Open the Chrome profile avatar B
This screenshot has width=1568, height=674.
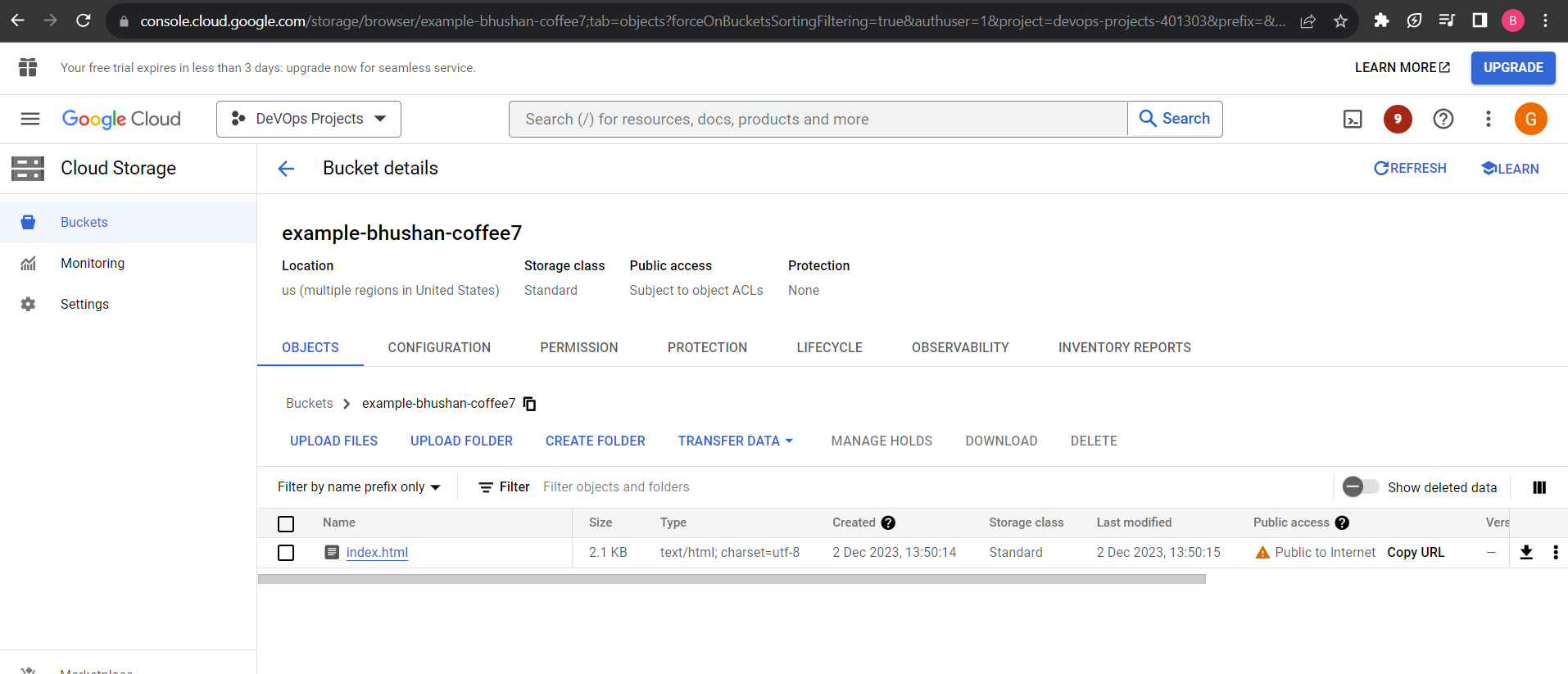pos(1512,20)
